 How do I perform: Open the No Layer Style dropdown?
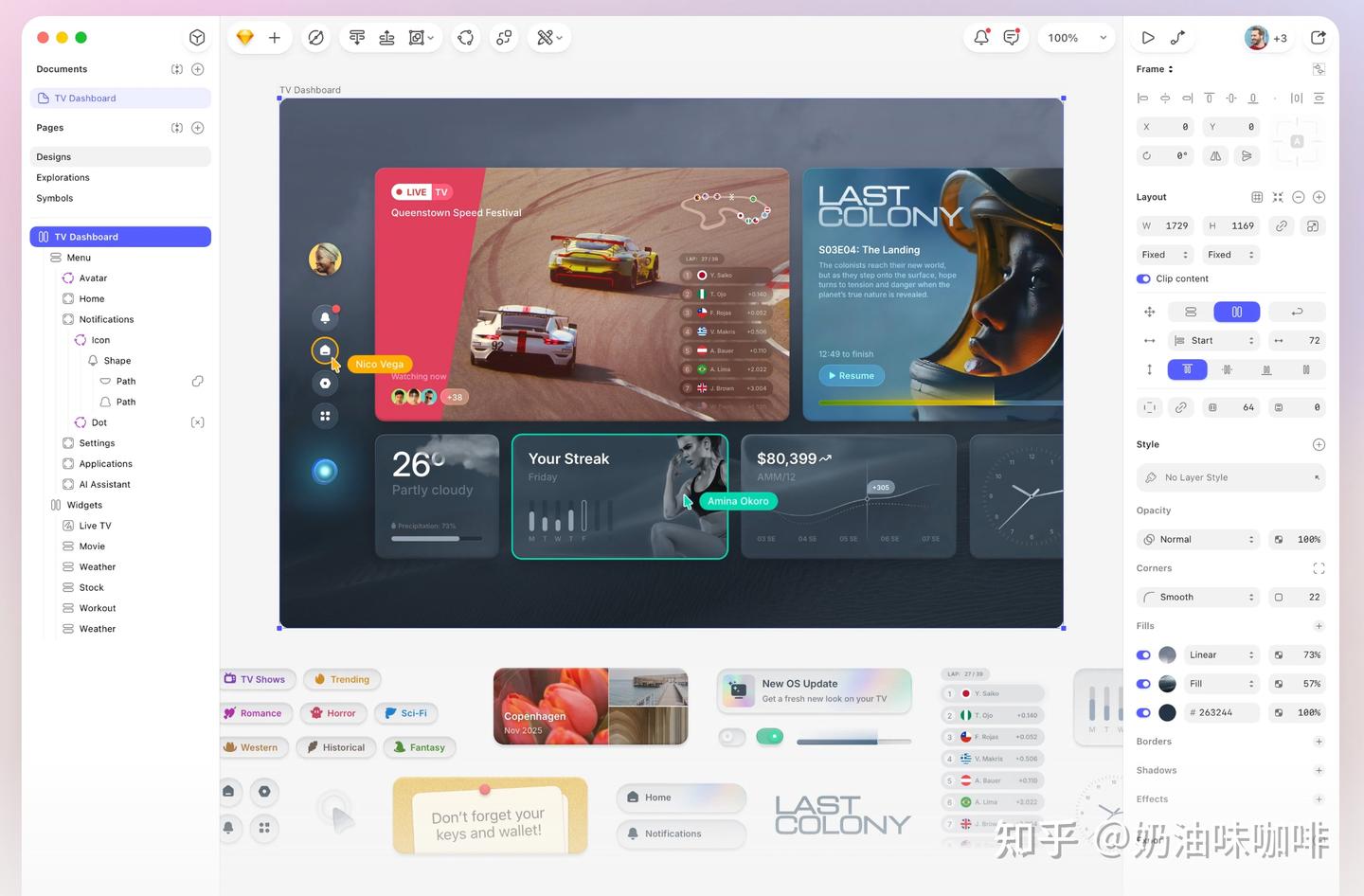pyautogui.click(x=1230, y=478)
